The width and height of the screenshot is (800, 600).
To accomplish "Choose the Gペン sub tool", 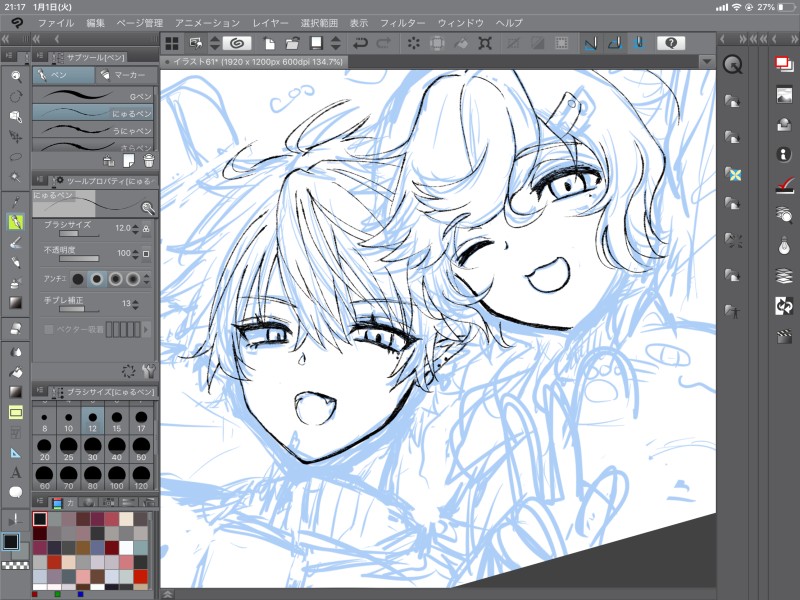I will (93, 96).
